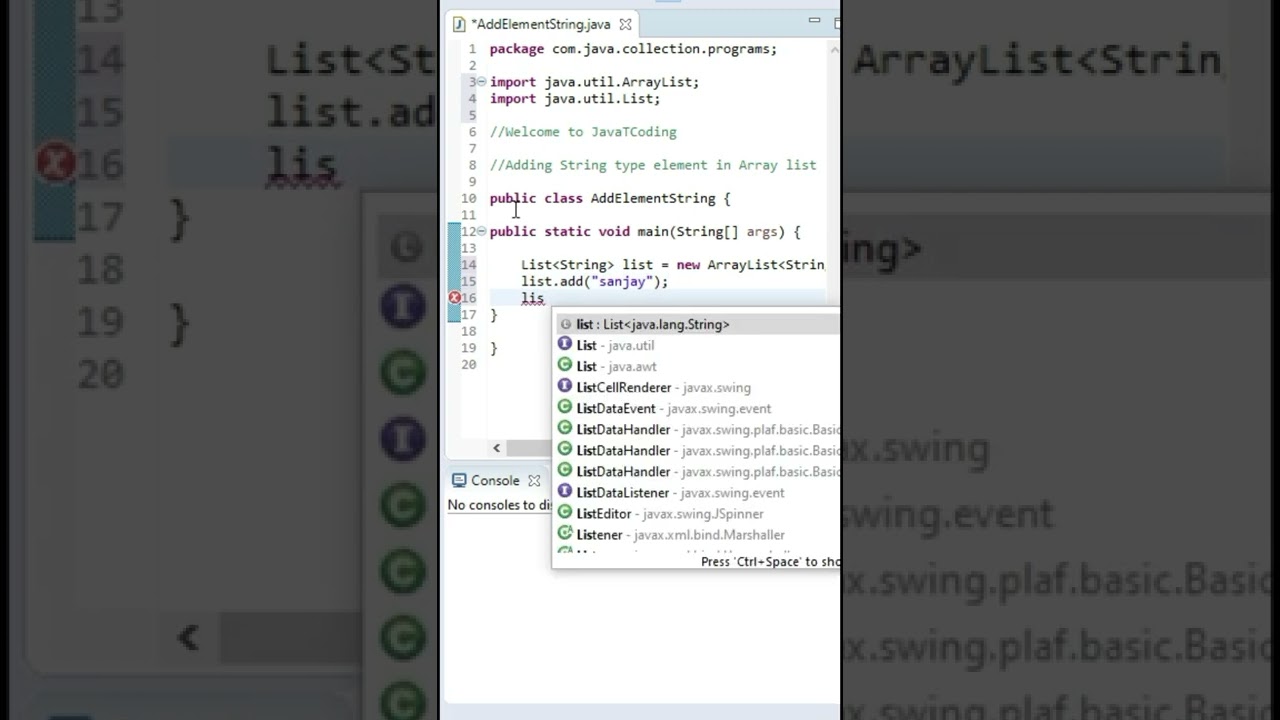Click line number 10 in the gutter
This screenshot has width=1280, height=720.
468,198
